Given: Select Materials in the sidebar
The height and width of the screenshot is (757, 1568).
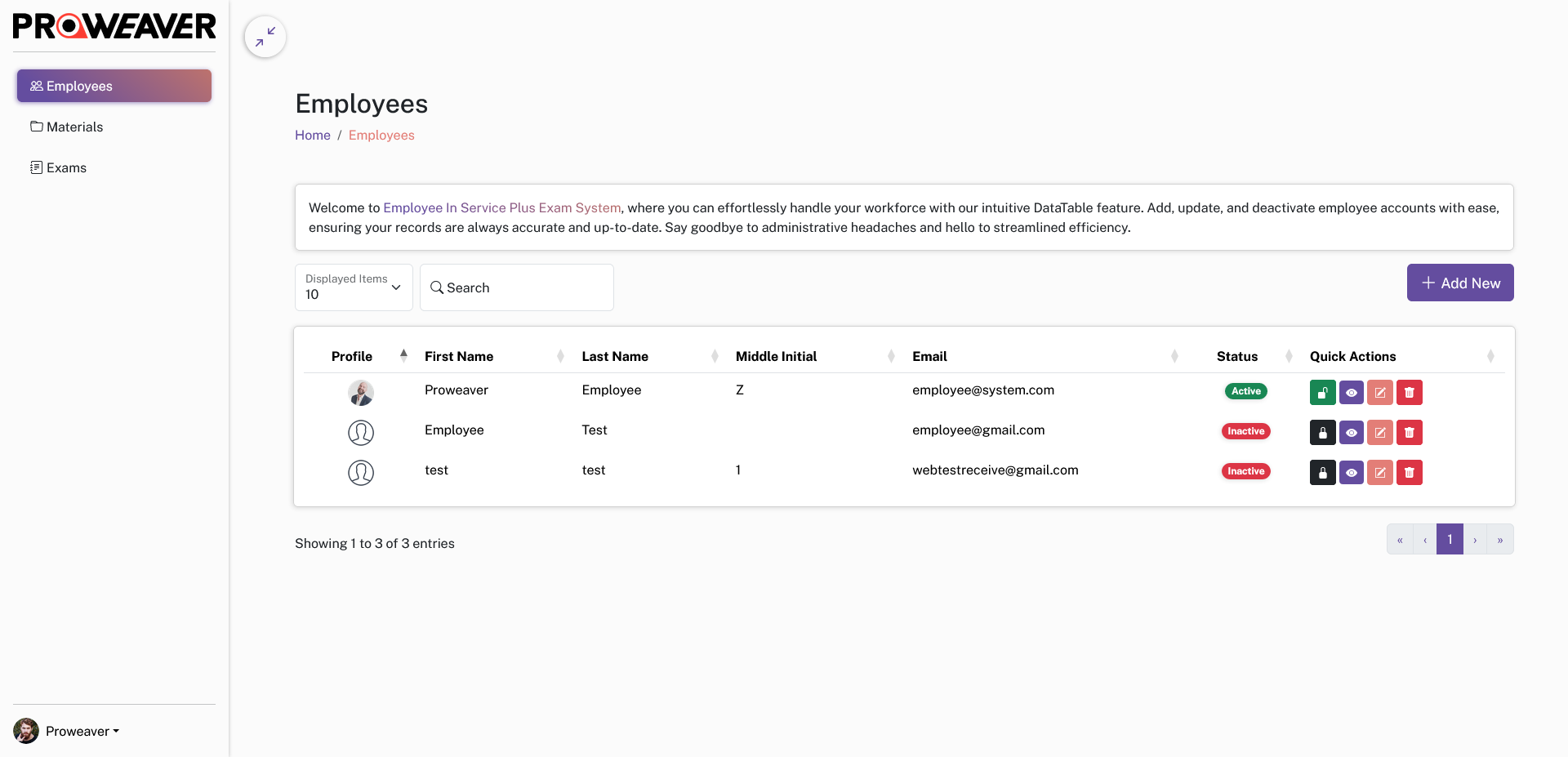Looking at the screenshot, I should pyautogui.click(x=73, y=127).
